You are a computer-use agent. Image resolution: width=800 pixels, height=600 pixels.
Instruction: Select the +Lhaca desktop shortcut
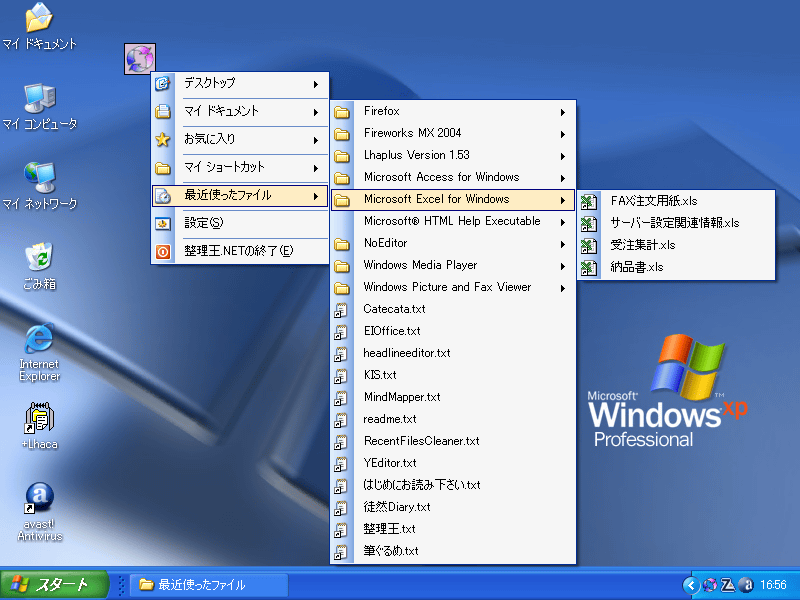pyautogui.click(x=40, y=427)
